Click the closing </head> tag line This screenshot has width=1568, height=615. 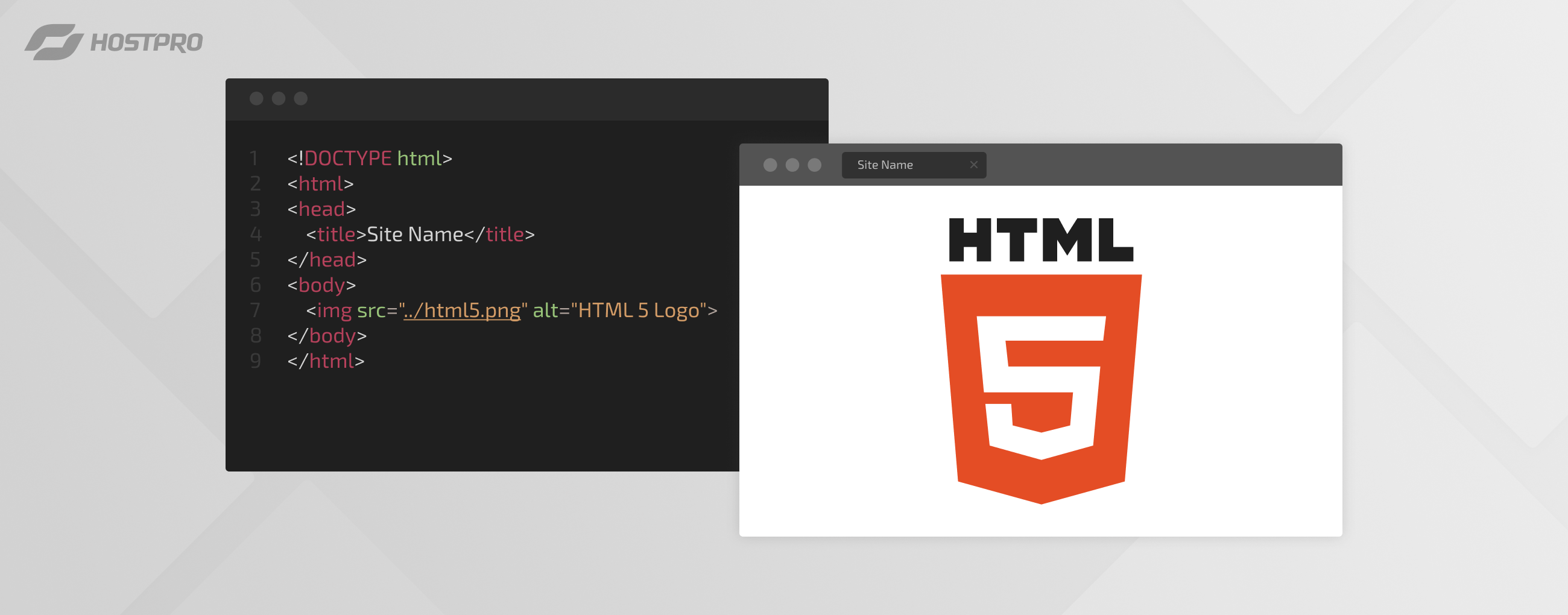[x=327, y=260]
